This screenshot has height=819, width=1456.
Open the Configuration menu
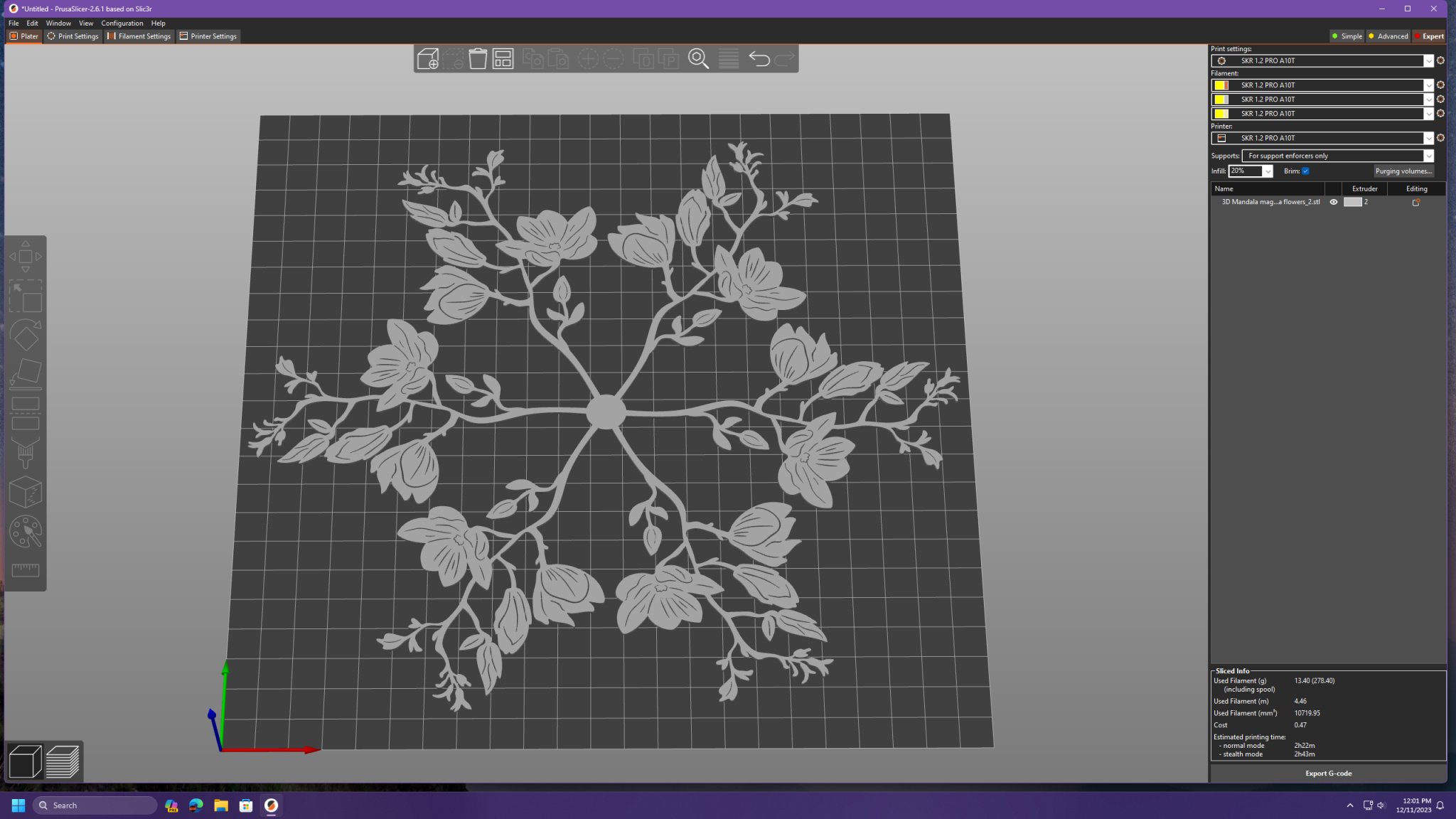point(122,23)
